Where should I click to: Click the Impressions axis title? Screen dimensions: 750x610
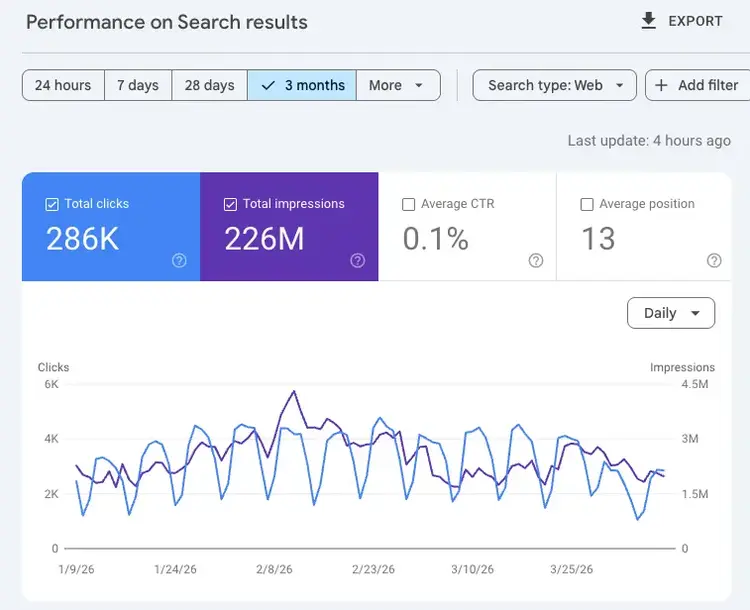click(x=682, y=367)
